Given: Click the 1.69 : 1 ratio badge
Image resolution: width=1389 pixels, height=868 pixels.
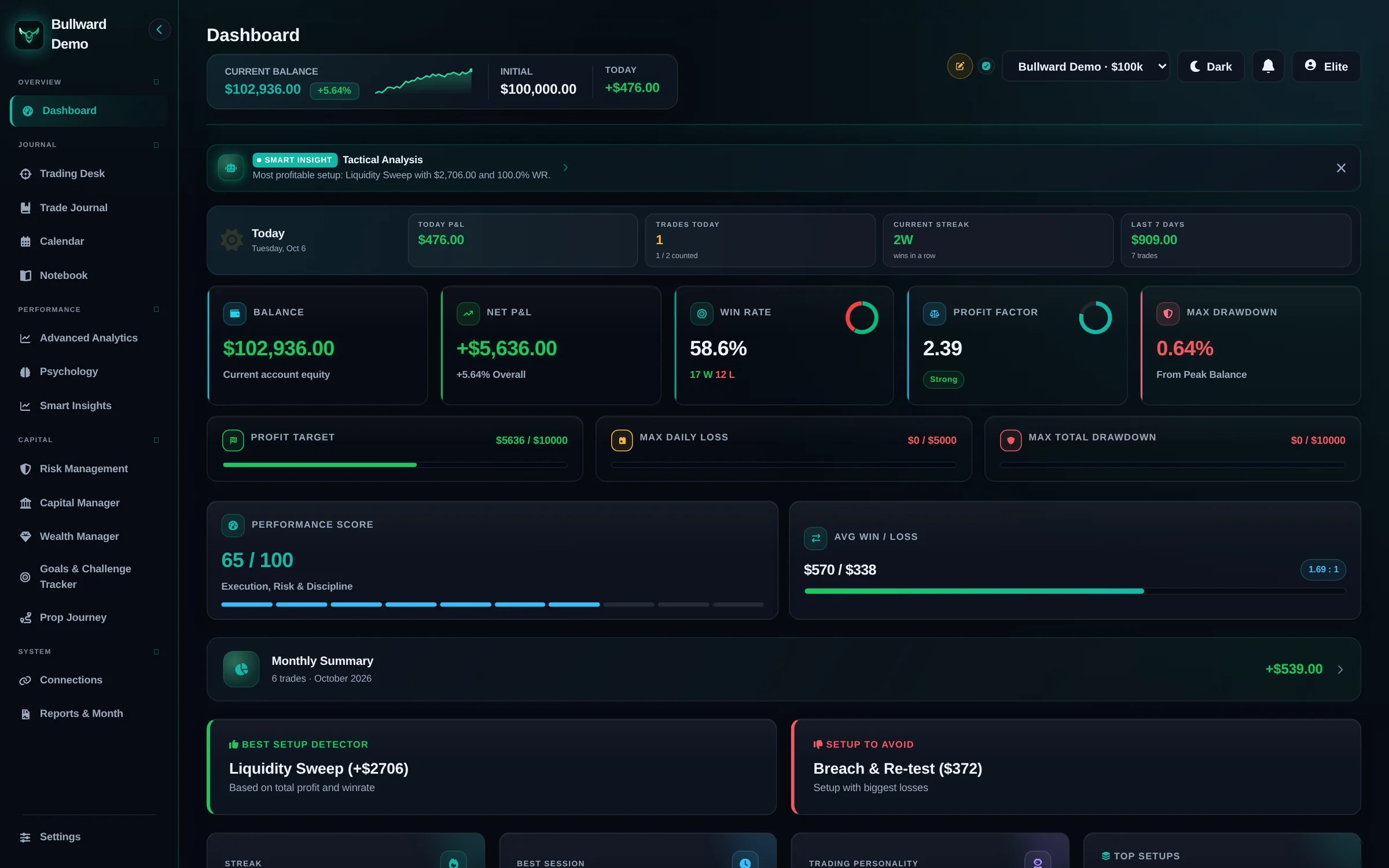Looking at the screenshot, I should [x=1323, y=569].
